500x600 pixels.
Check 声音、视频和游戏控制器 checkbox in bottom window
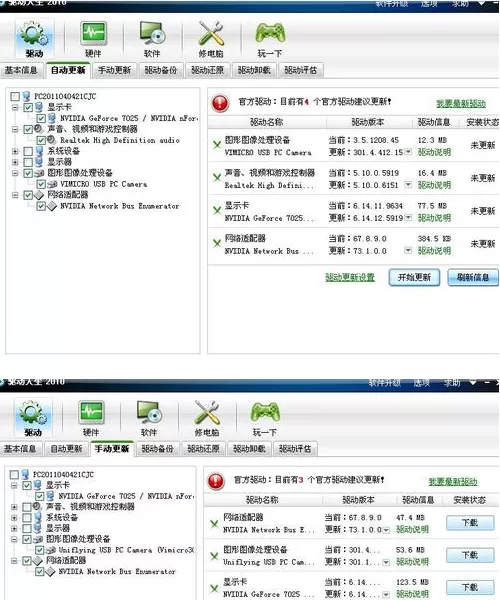click(x=27, y=507)
